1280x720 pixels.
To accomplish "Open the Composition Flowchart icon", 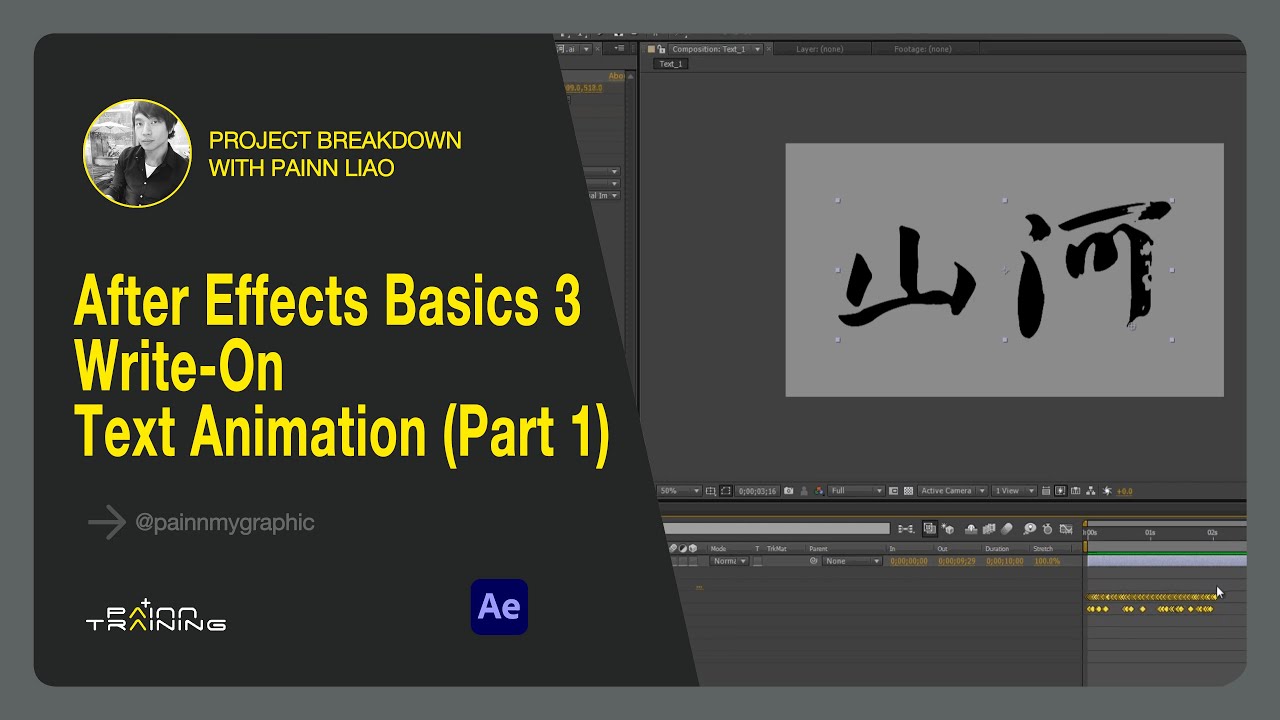I will (x=1091, y=491).
